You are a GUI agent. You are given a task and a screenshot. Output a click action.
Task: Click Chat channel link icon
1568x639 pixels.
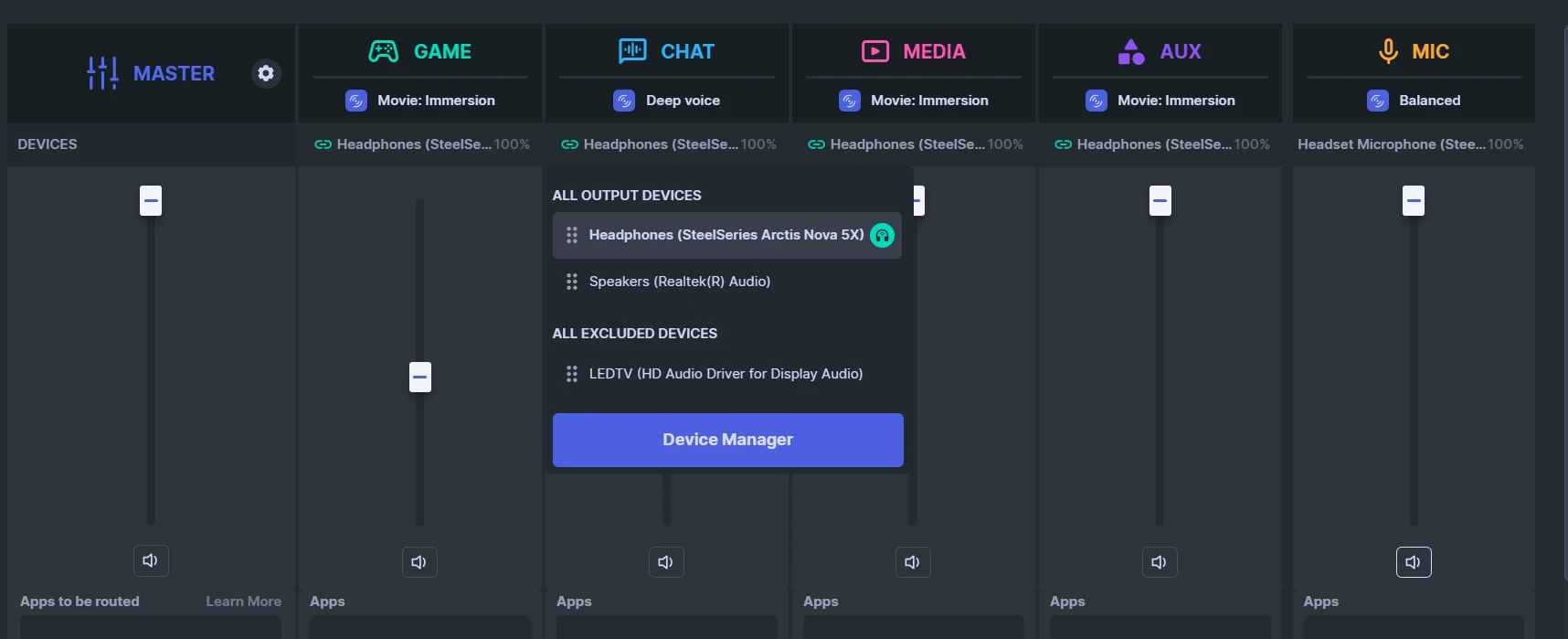click(x=569, y=144)
